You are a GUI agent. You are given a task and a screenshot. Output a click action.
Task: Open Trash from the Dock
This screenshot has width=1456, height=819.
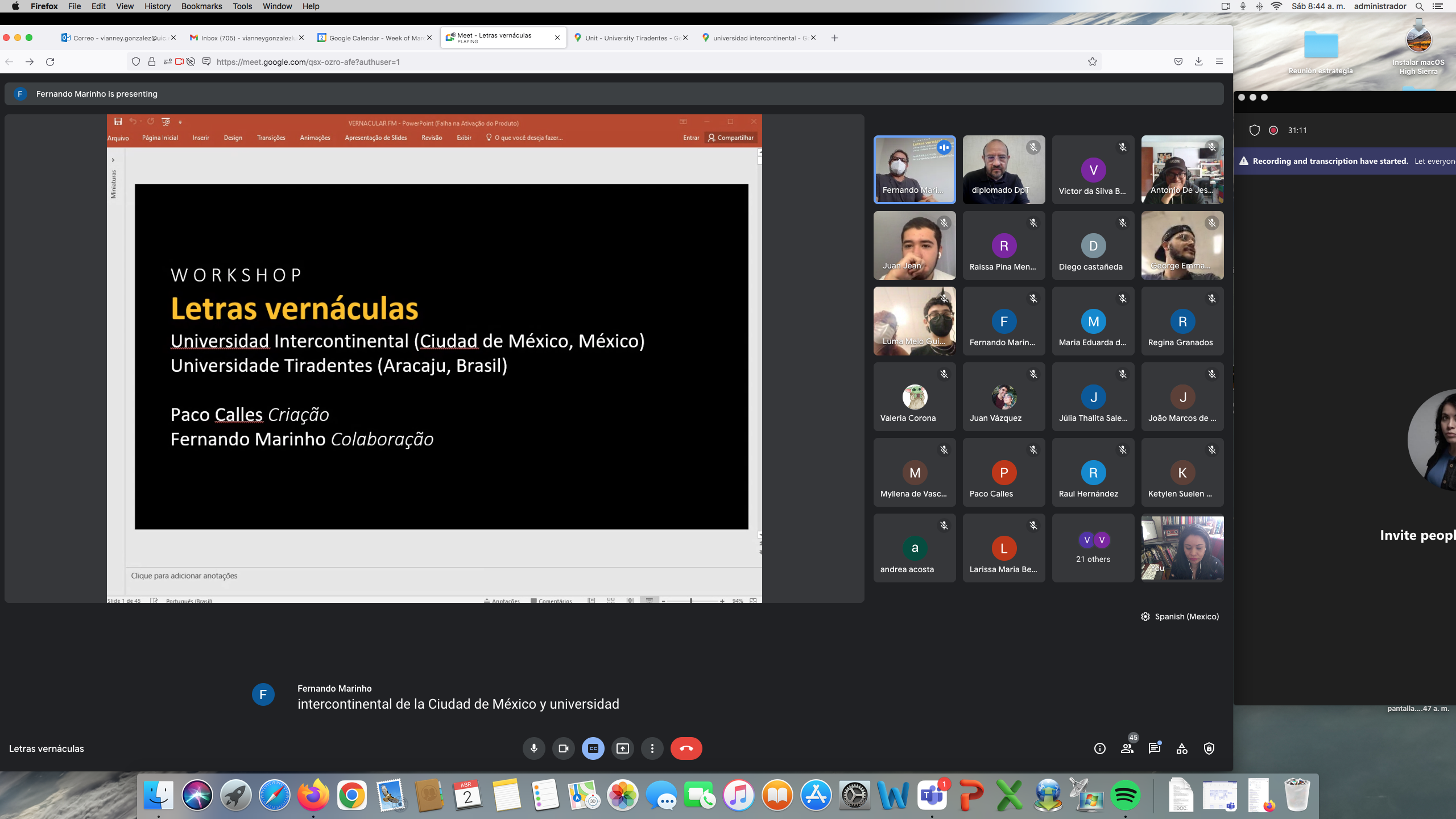[x=1297, y=795]
